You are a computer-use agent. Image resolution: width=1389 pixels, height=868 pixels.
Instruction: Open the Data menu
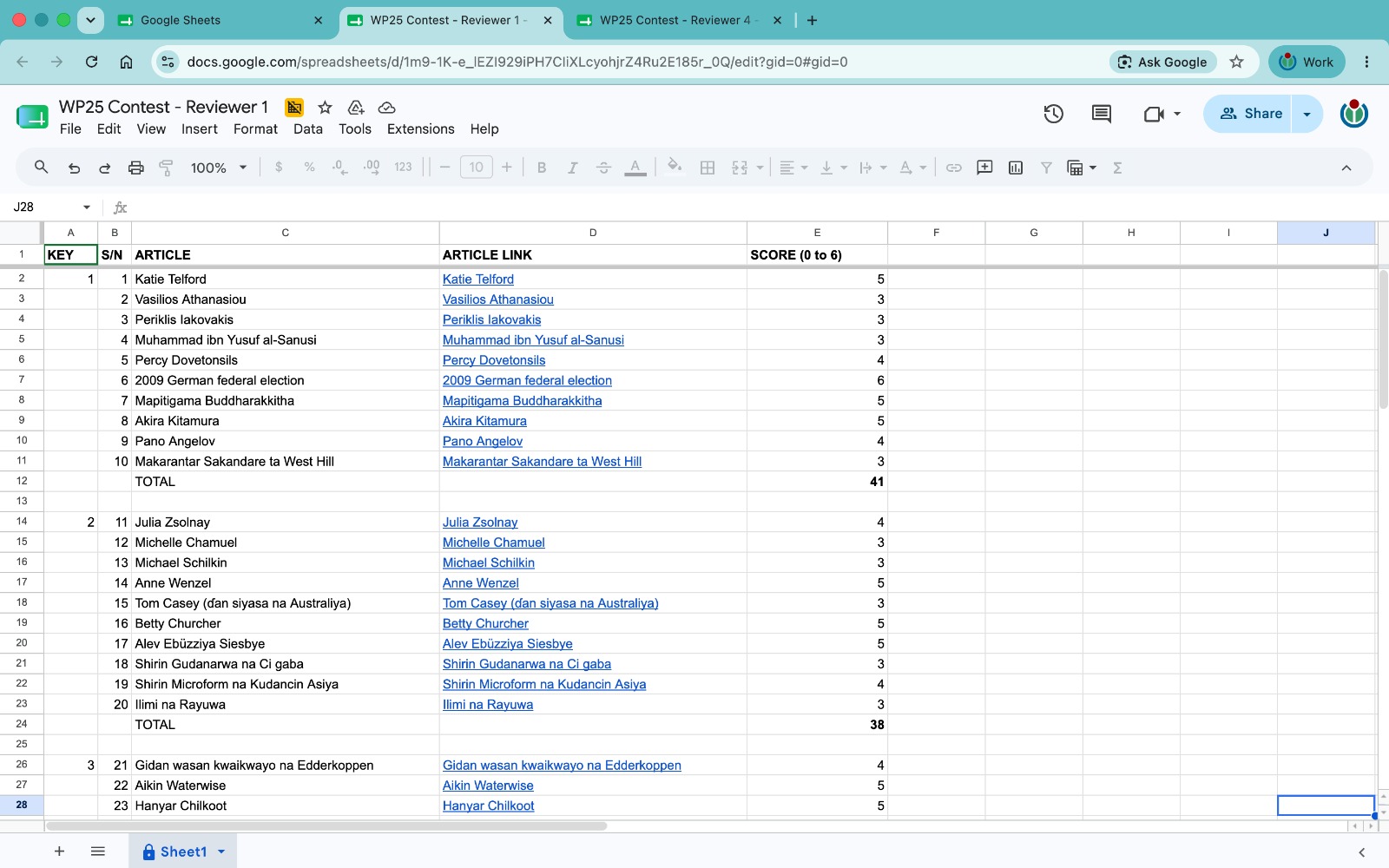(x=308, y=128)
